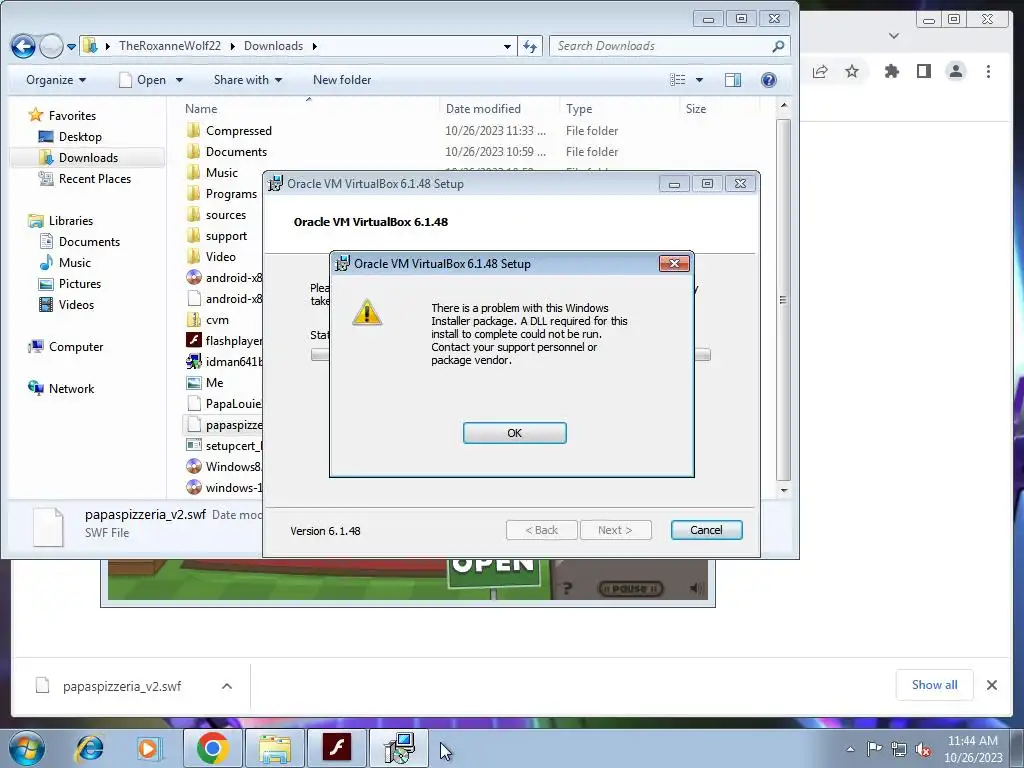
Task: Launch Internet Explorer from the taskbar
Action: [x=89, y=749]
